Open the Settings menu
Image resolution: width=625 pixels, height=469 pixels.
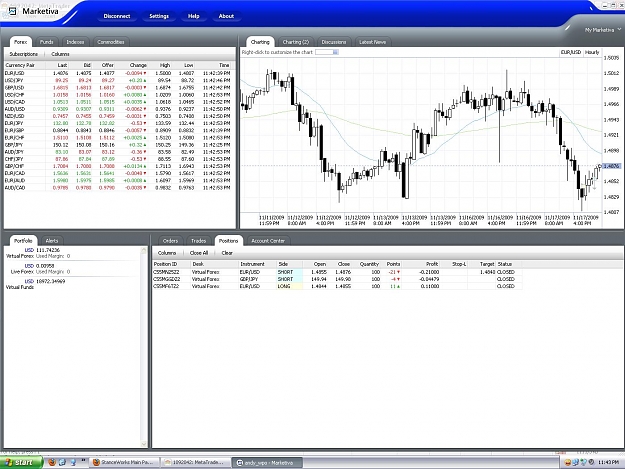[x=159, y=16]
